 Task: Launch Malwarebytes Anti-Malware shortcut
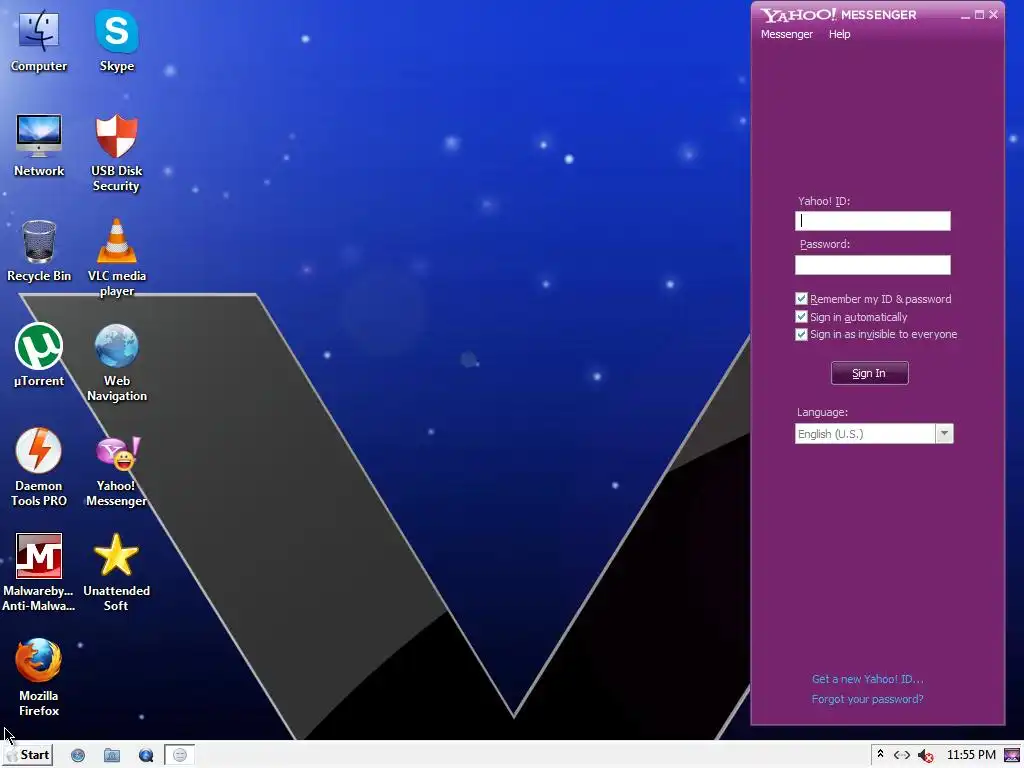click(x=39, y=573)
